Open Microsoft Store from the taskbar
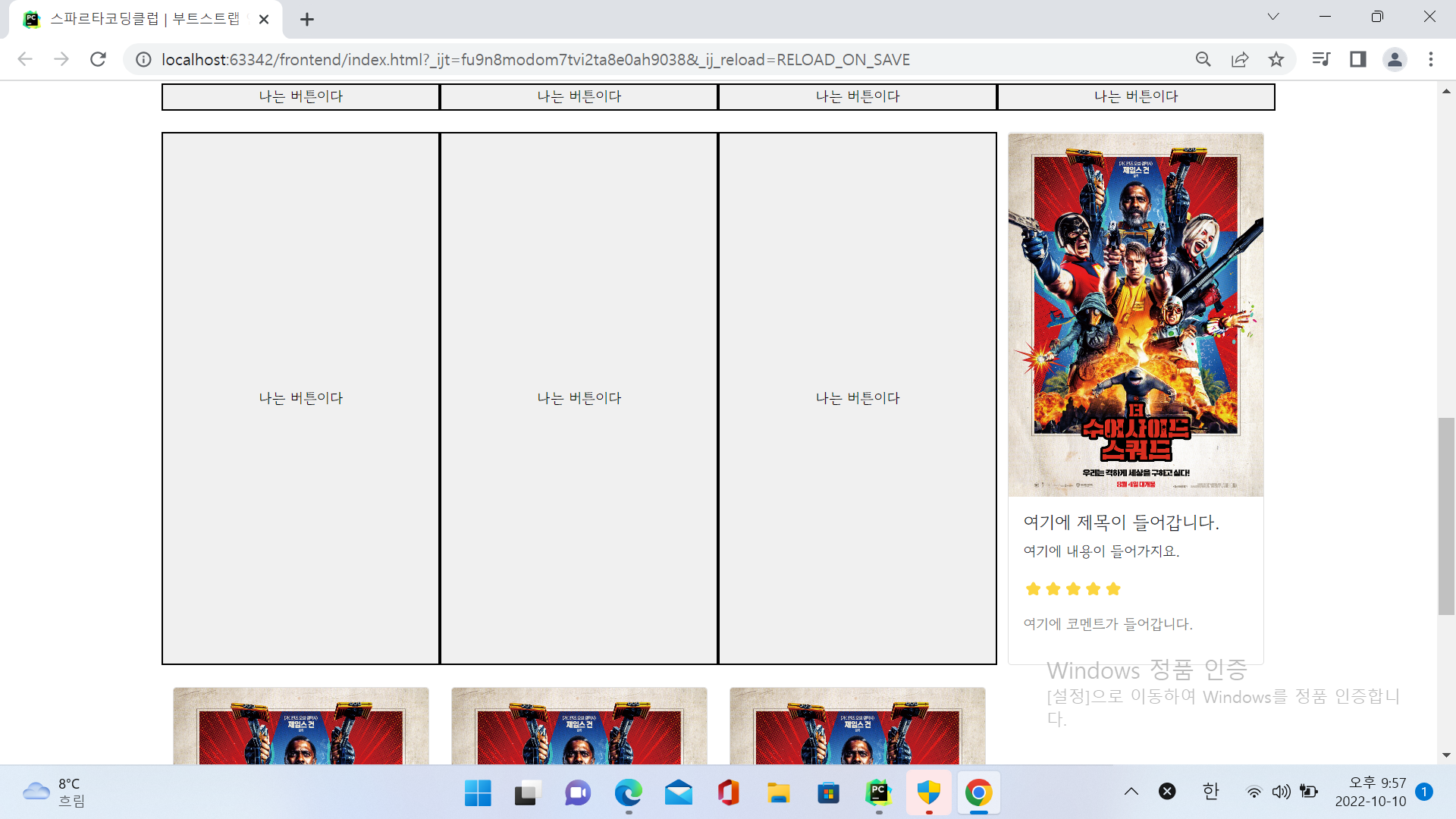 [828, 793]
